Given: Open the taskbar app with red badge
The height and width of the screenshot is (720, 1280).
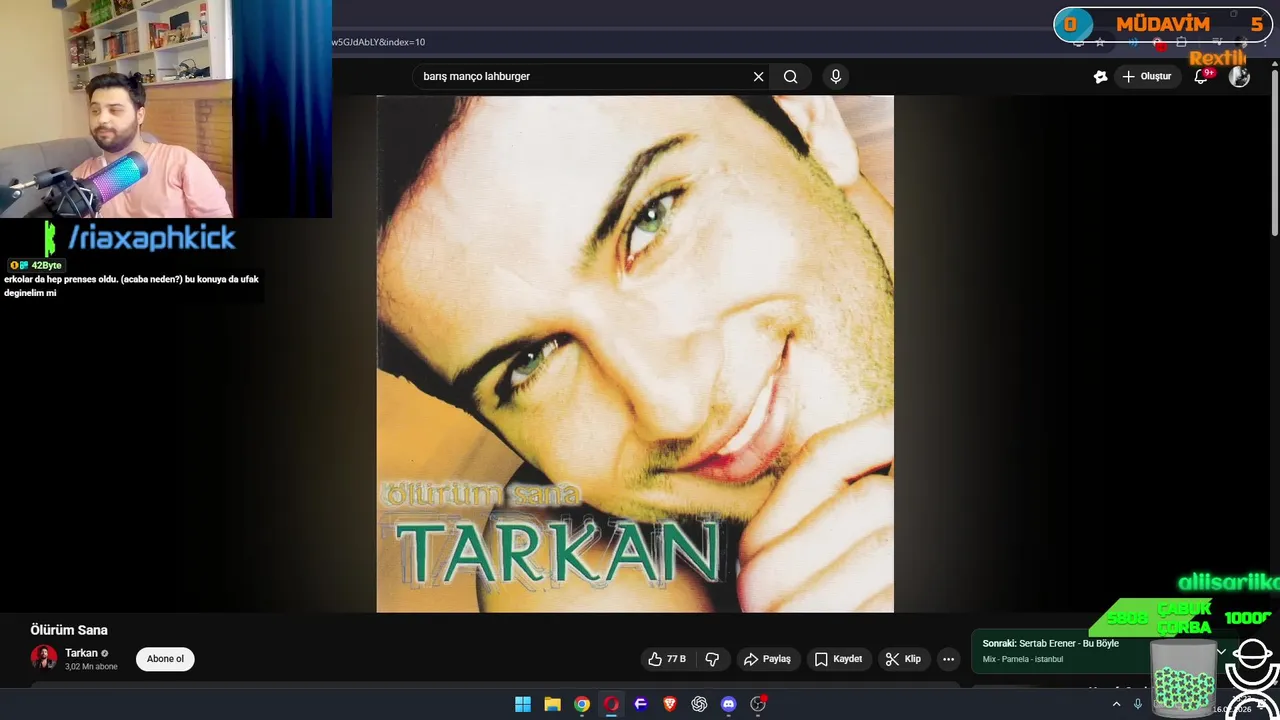Looking at the screenshot, I should (758, 704).
